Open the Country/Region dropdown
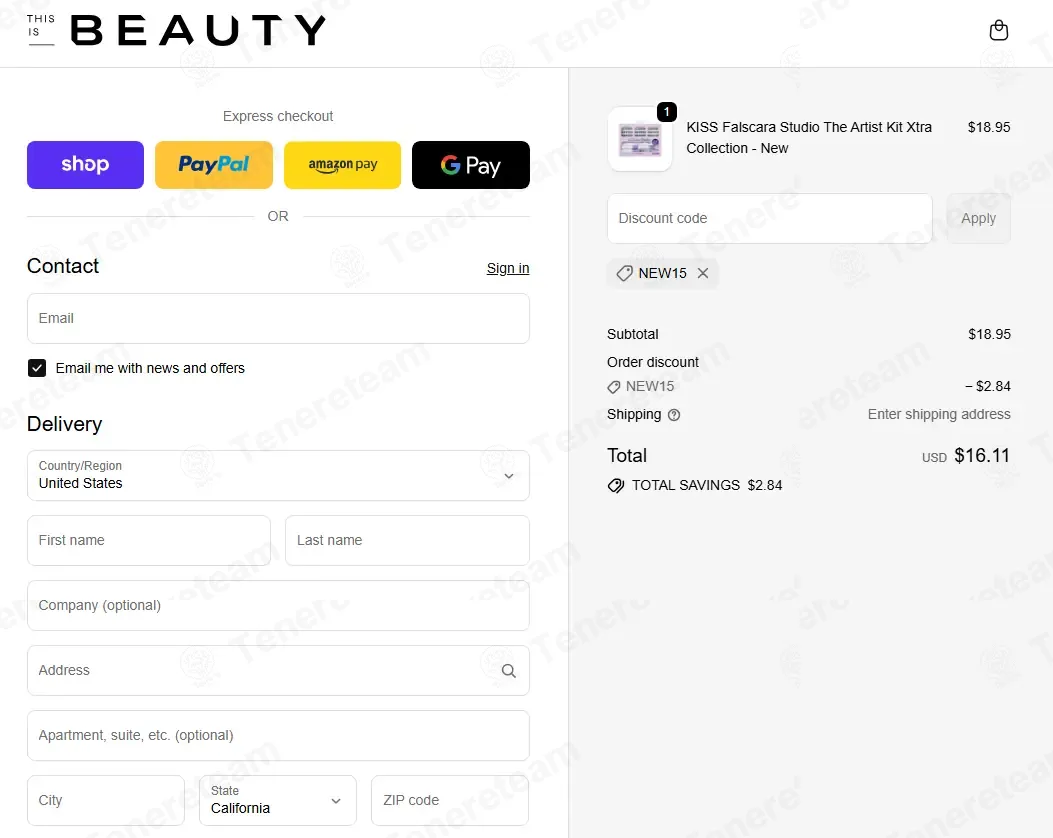 tap(278, 475)
